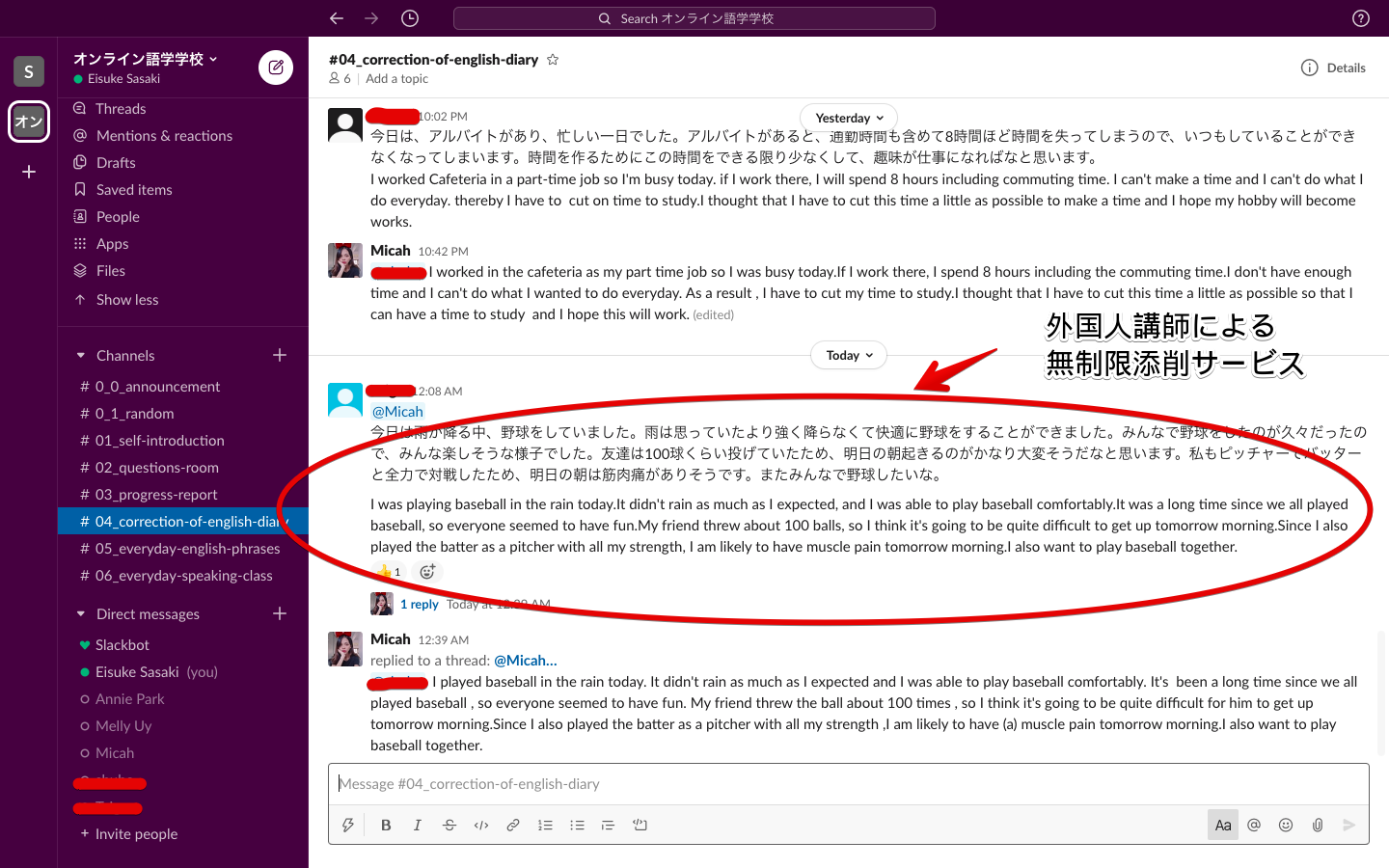Select the S workspace icon
1389x868 pixels.
tap(29, 71)
